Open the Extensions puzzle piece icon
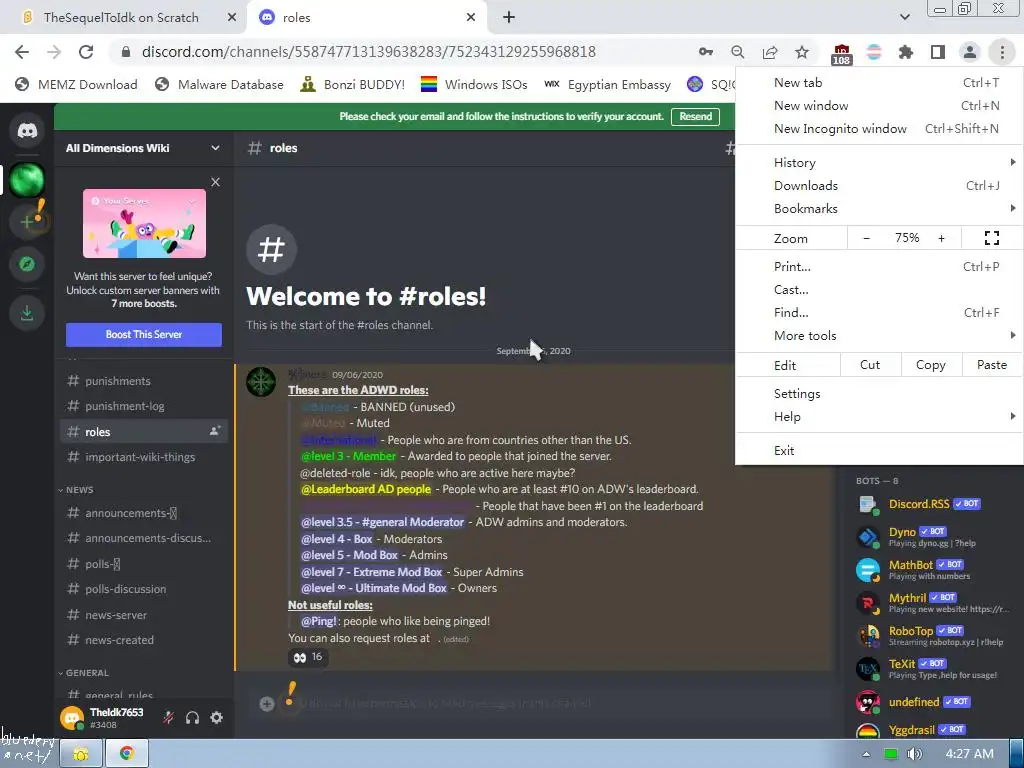 coord(906,52)
